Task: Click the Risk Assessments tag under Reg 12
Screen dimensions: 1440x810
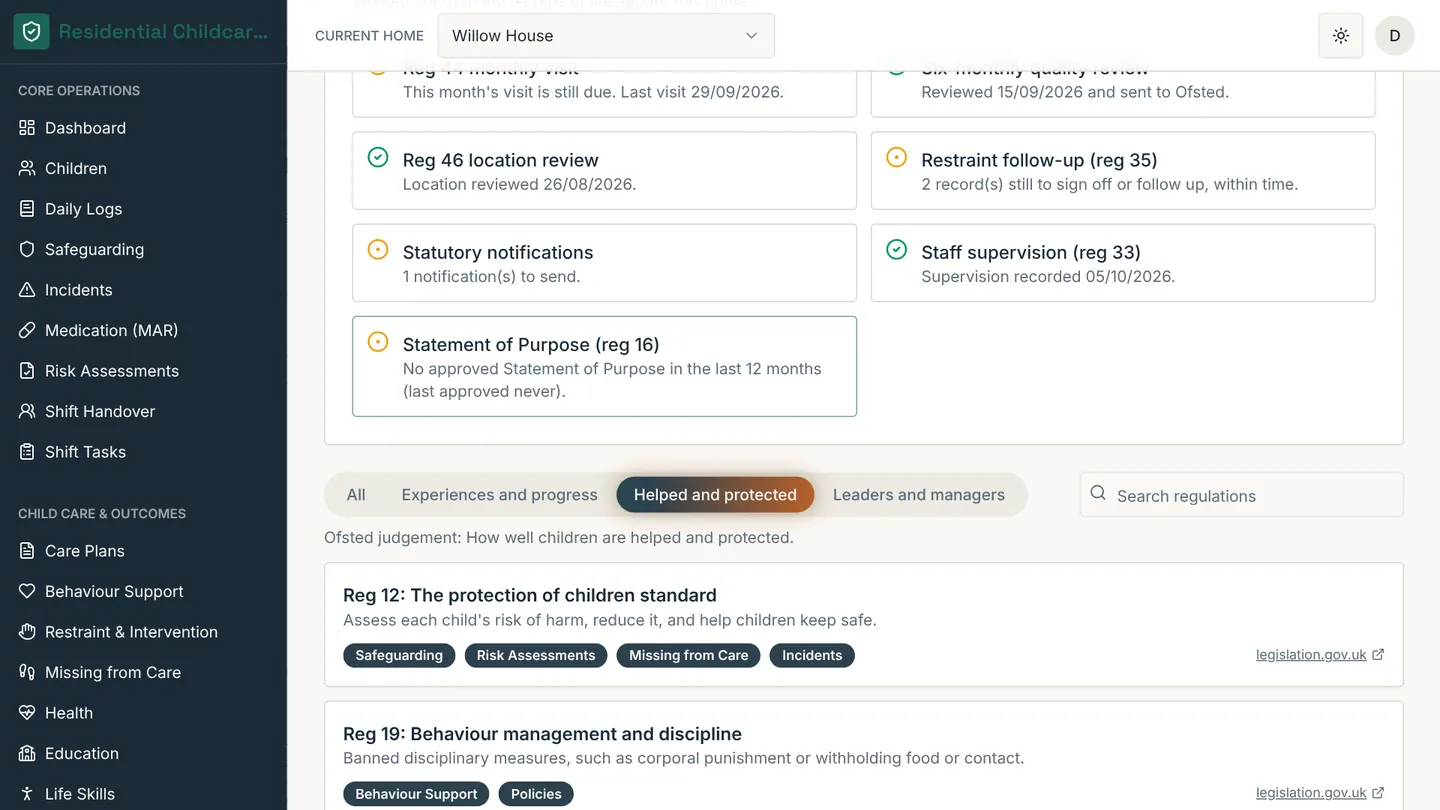Action: pos(536,656)
